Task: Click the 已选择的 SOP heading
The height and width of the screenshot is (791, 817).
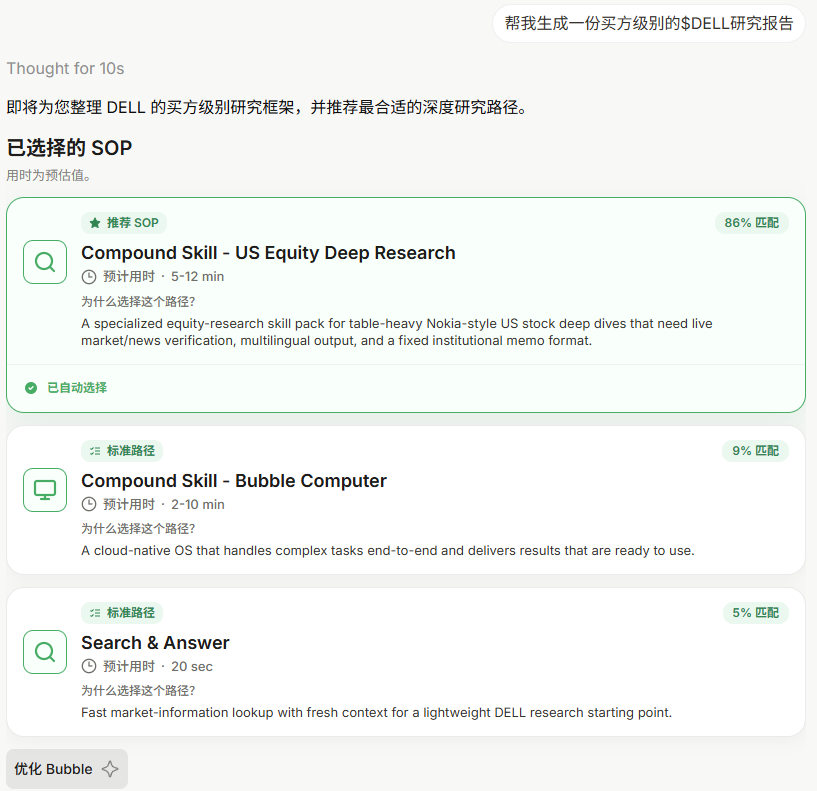Action: pyautogui.click(x=69, y=148)
